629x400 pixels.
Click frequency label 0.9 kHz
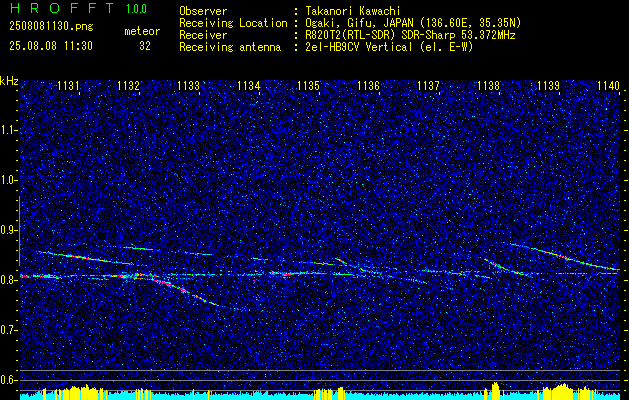tap(8, 230)
